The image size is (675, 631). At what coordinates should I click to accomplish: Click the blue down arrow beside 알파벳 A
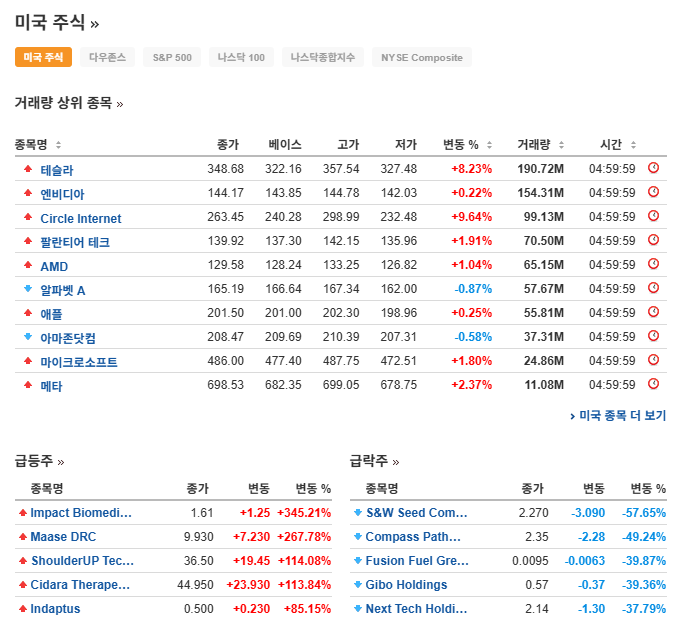click(x=28, y=289)
